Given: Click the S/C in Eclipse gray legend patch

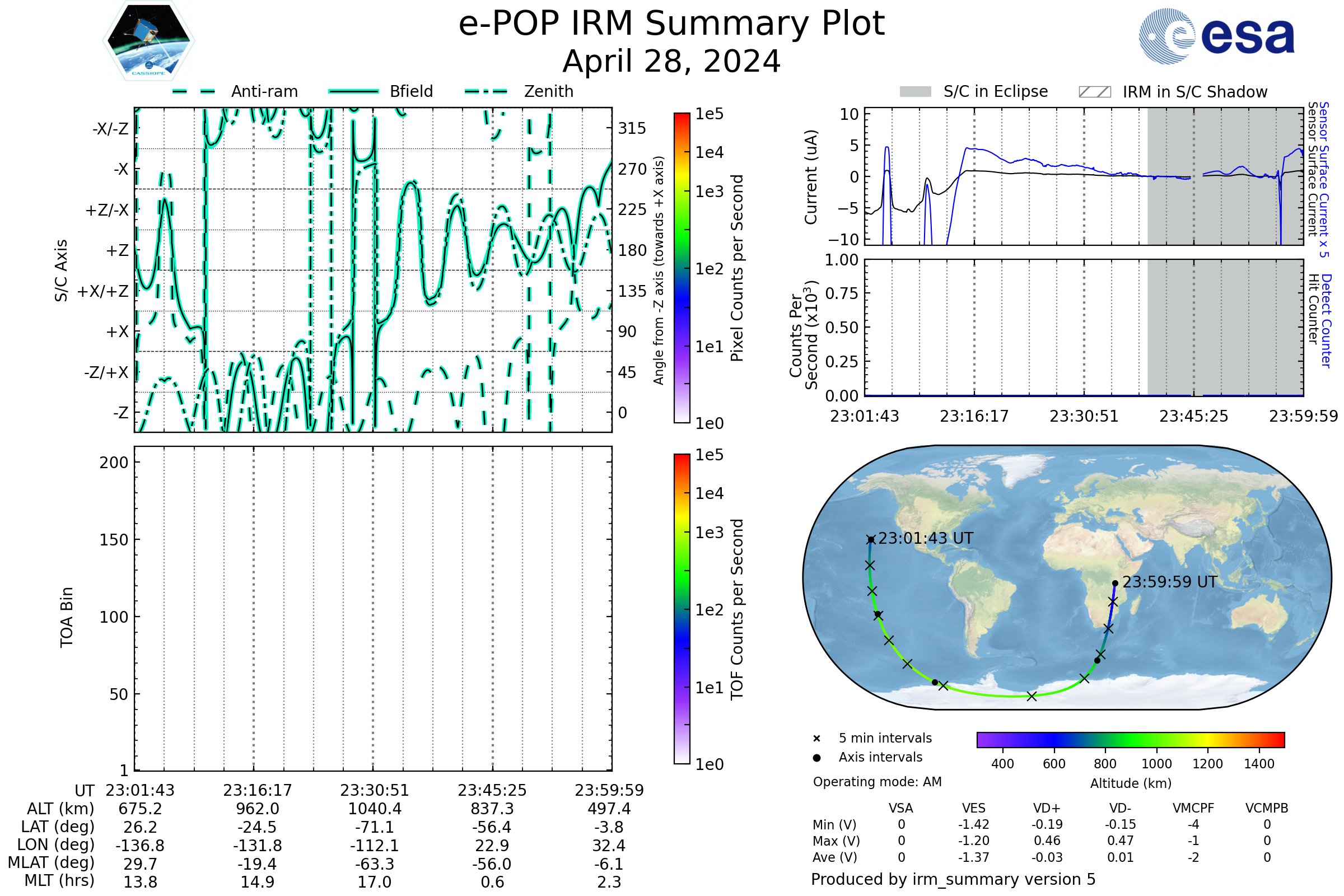Looking at the screenshot, I should (915, 92).
